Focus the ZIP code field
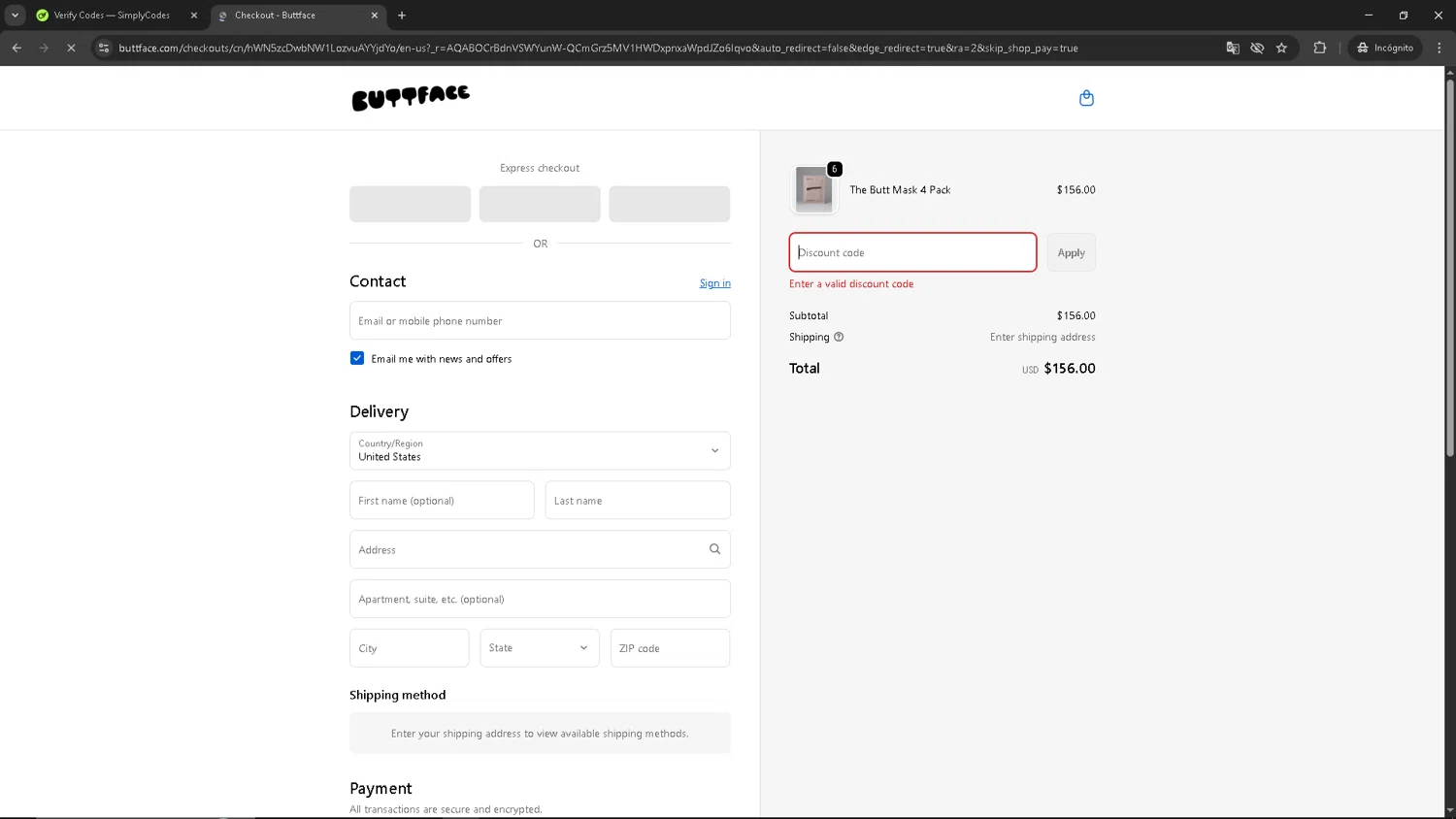 click(670, 648)
